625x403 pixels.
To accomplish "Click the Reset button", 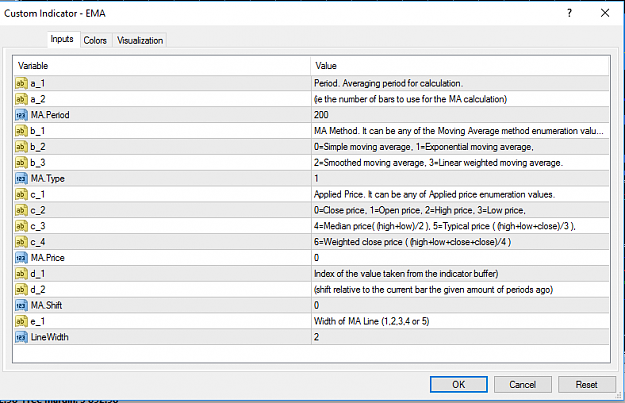I will coord(586,385).
